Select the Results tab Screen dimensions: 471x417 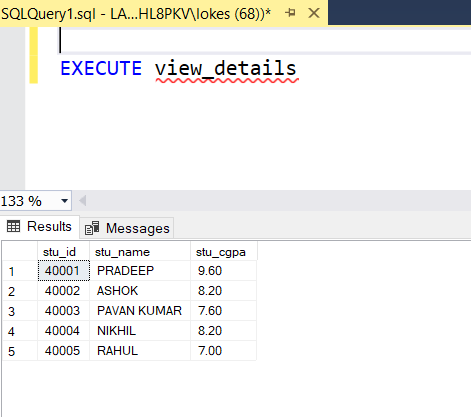pyautogui.click(x=40, y=227)
